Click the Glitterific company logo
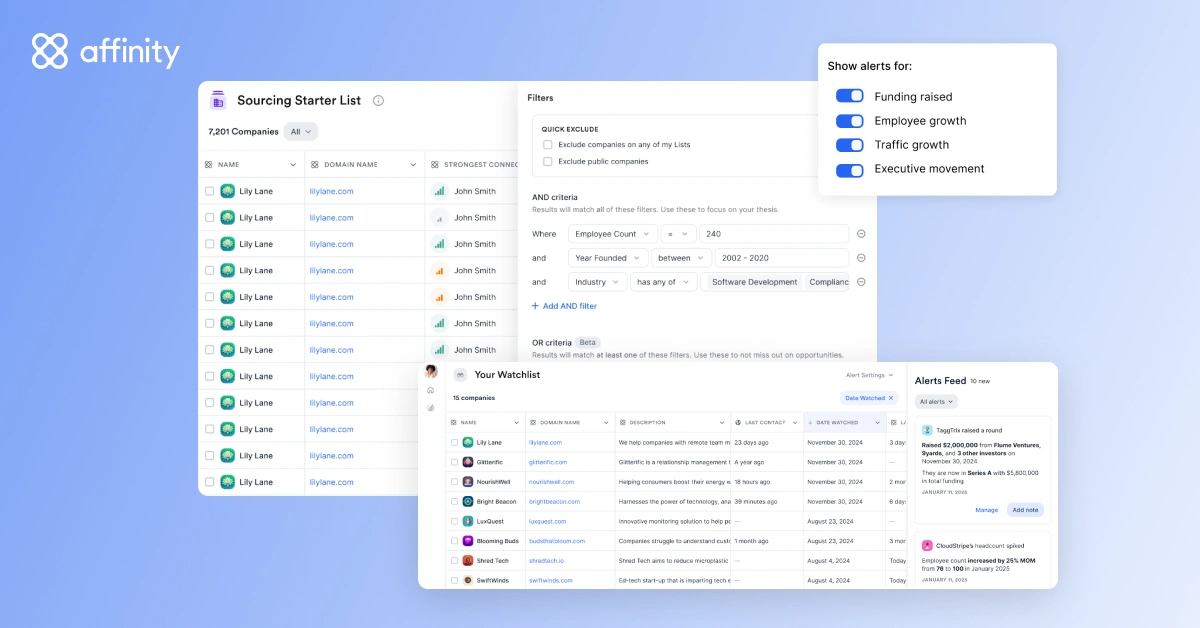This screenshot has width=1200, height=628. click(x=468, y=462)
